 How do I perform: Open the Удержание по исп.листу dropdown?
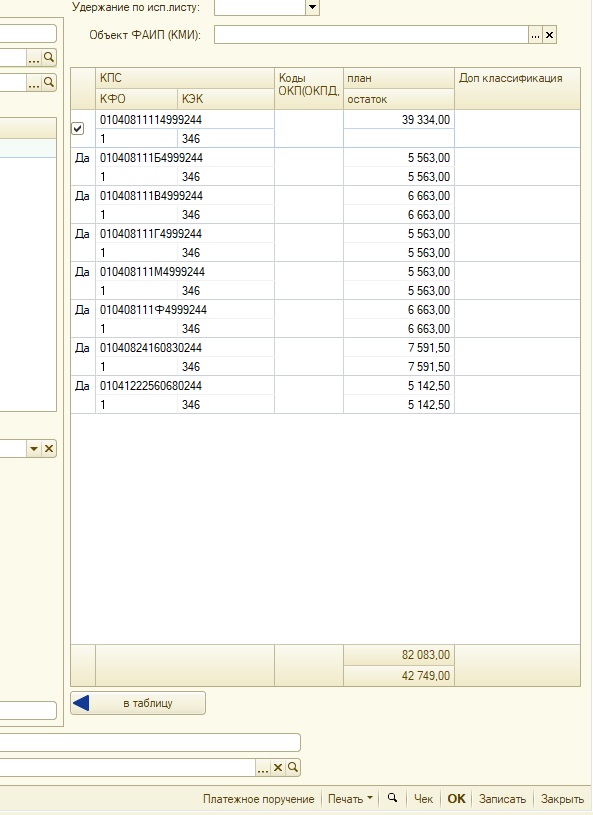tap(312, 7)
